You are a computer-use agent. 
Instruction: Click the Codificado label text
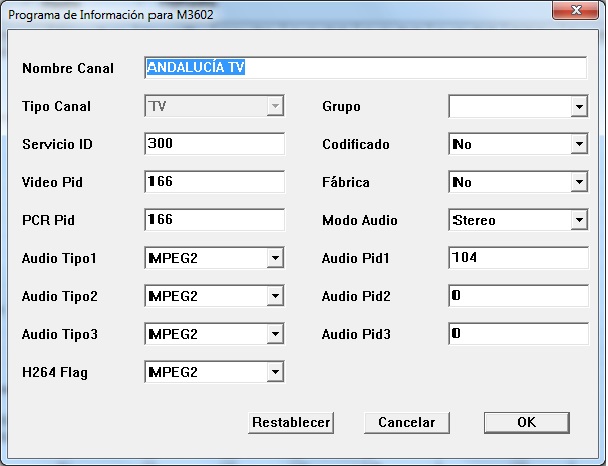(356, 144)
